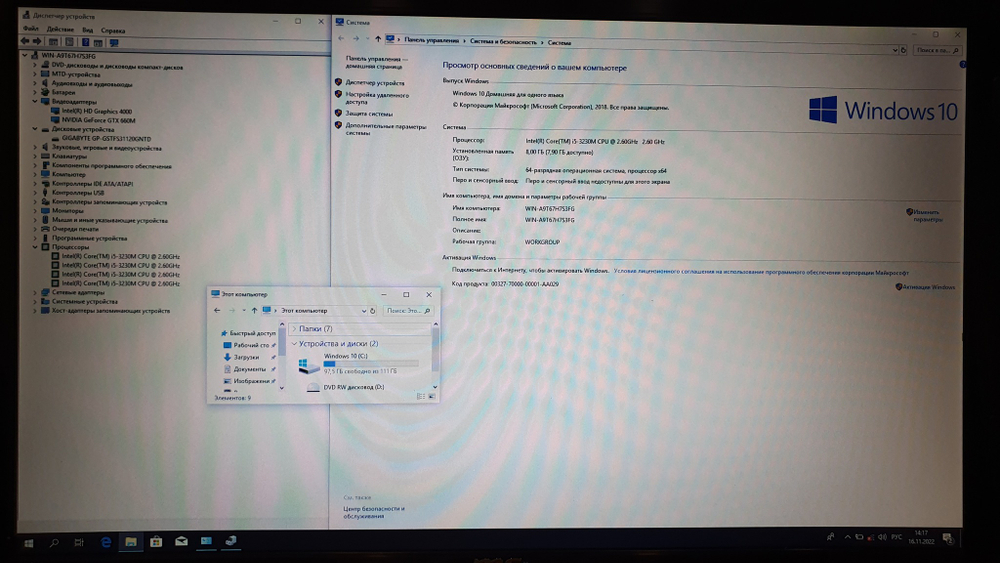Click refresh icon in Этот компьютер window
Viewport: 1000px width, 563px height.
coord(372,311)
